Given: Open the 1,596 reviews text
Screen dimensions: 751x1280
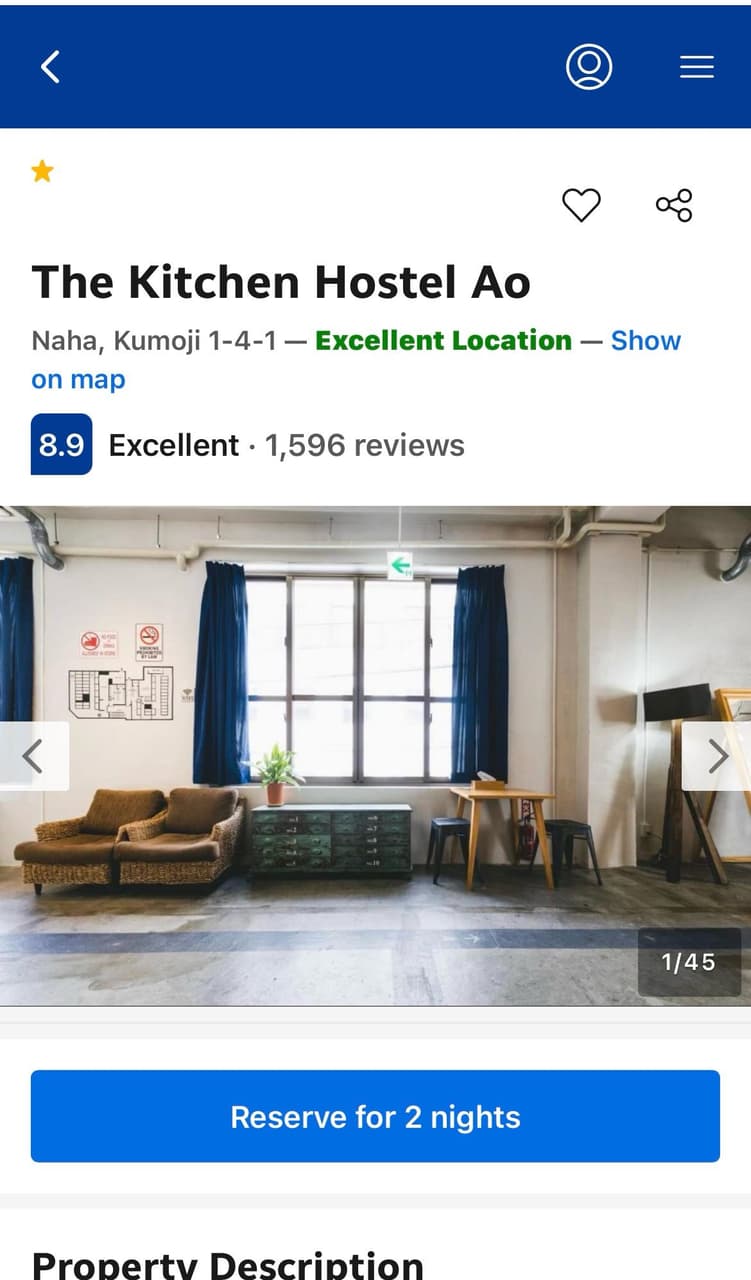Looking at the screenshot, I should [x=364, y=445].
